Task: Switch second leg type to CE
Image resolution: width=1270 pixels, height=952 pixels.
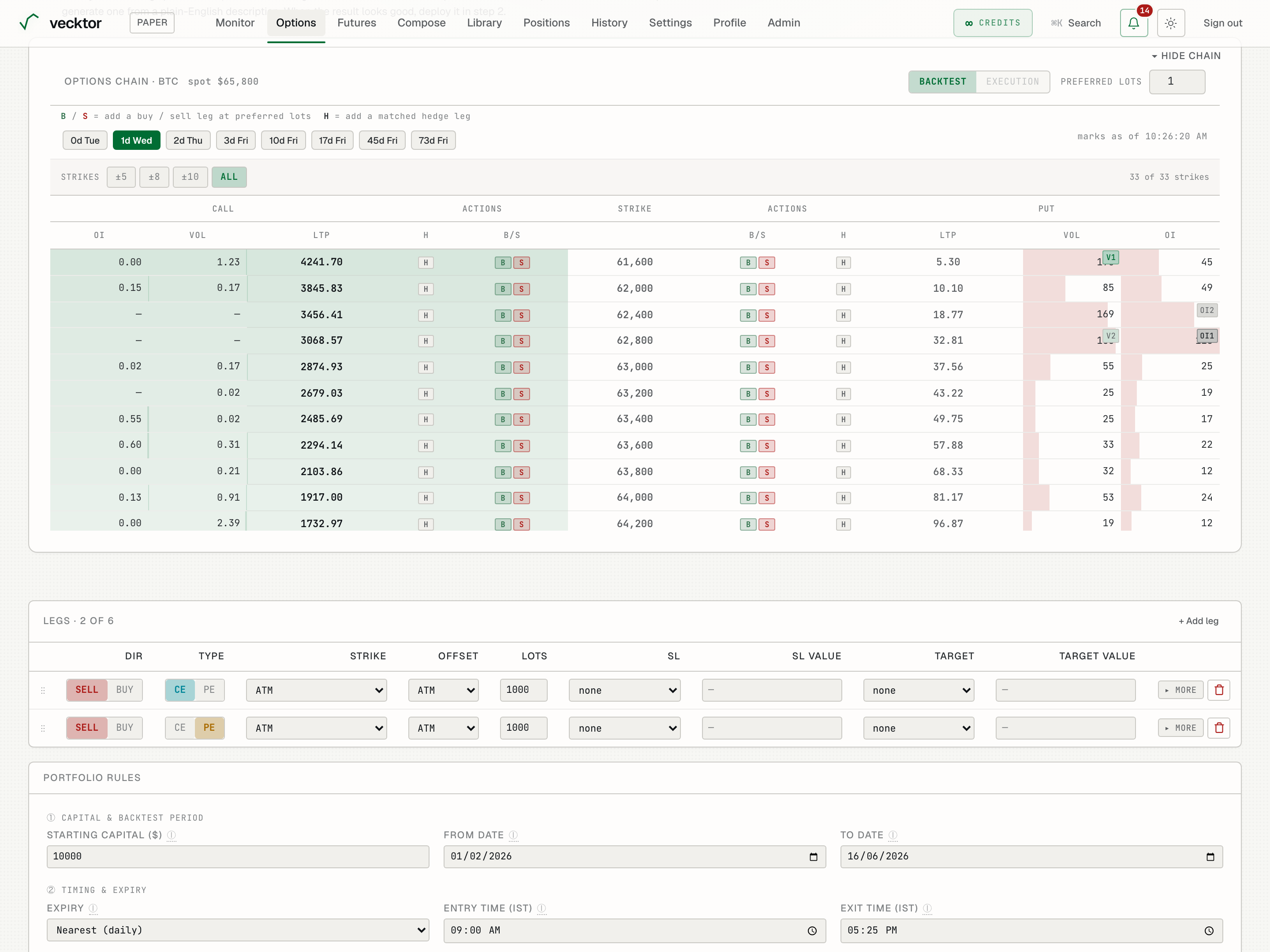Action: (180, 728)
